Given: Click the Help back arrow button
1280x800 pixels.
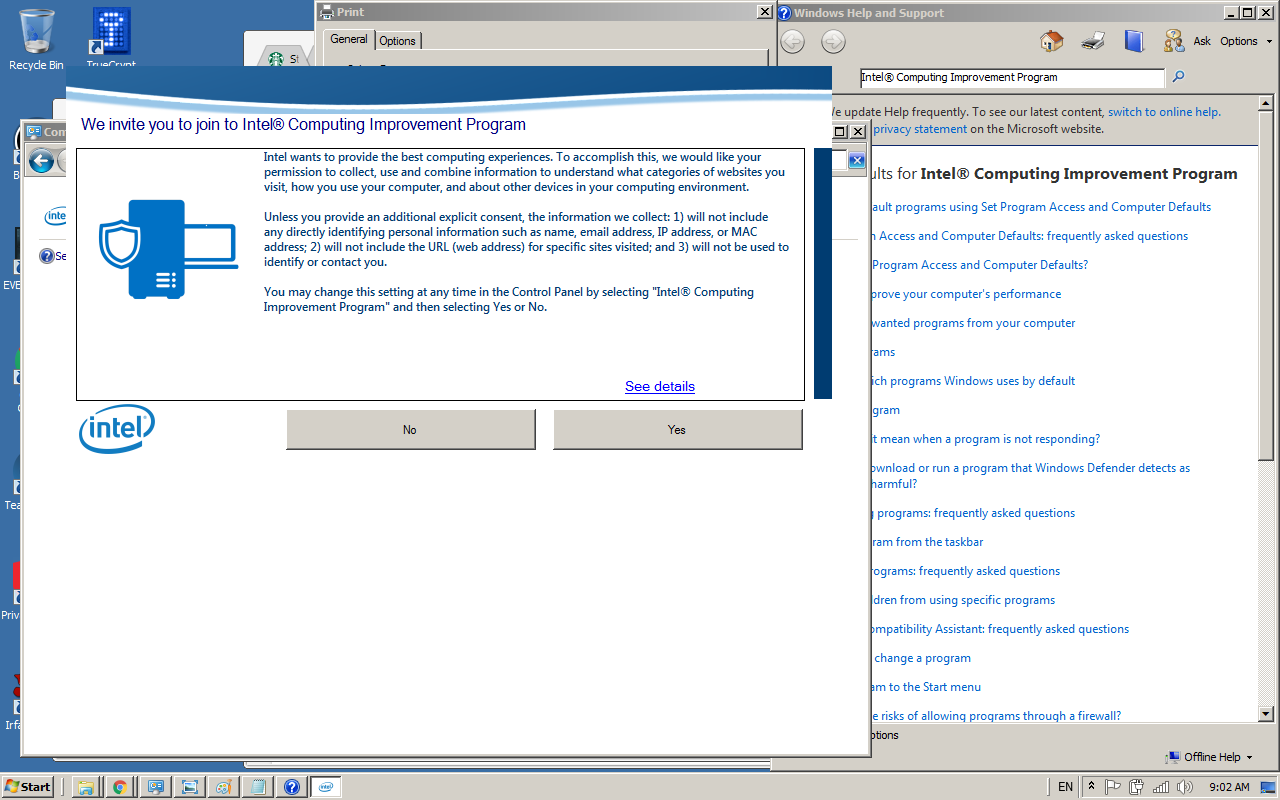Looking at the screenshot, I should click(793, 41).
